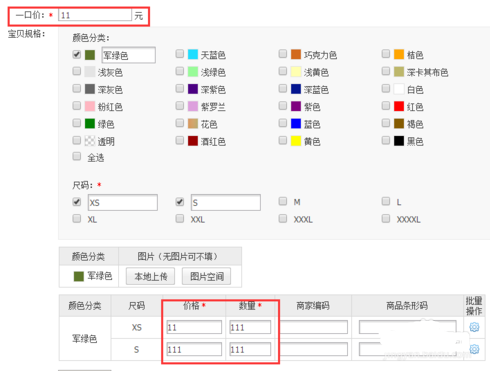Click the 蓝色 color swatch
This screenshot has height=371, width=490.
click(x=296, y=124)
